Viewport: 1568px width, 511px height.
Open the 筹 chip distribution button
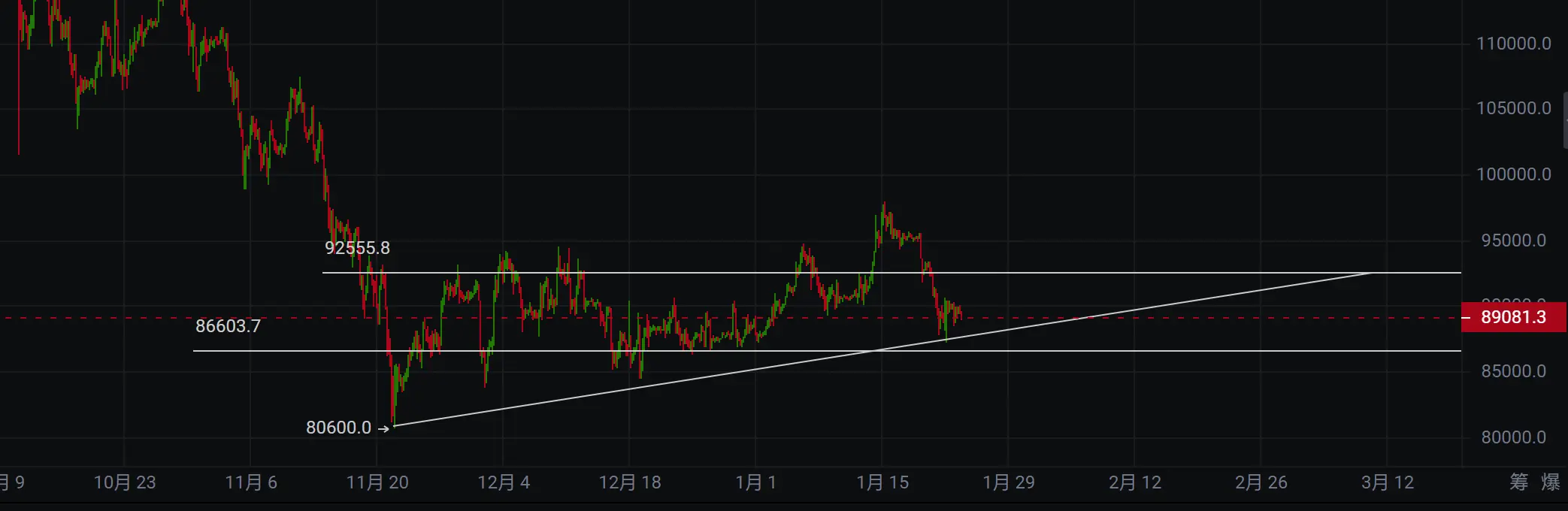click(1518, 482)
